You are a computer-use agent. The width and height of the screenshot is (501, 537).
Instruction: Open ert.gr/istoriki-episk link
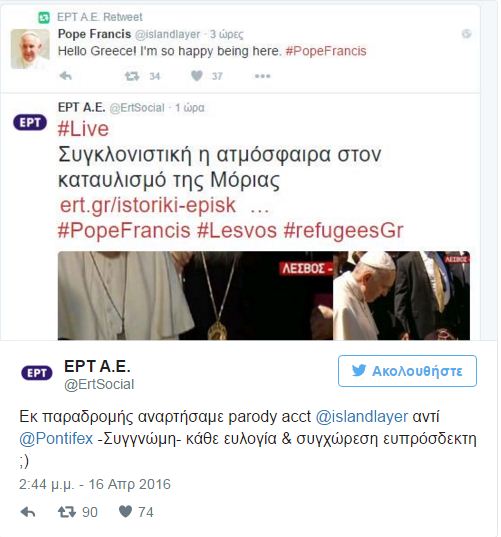pyautogui.click(x=148, y=205)
